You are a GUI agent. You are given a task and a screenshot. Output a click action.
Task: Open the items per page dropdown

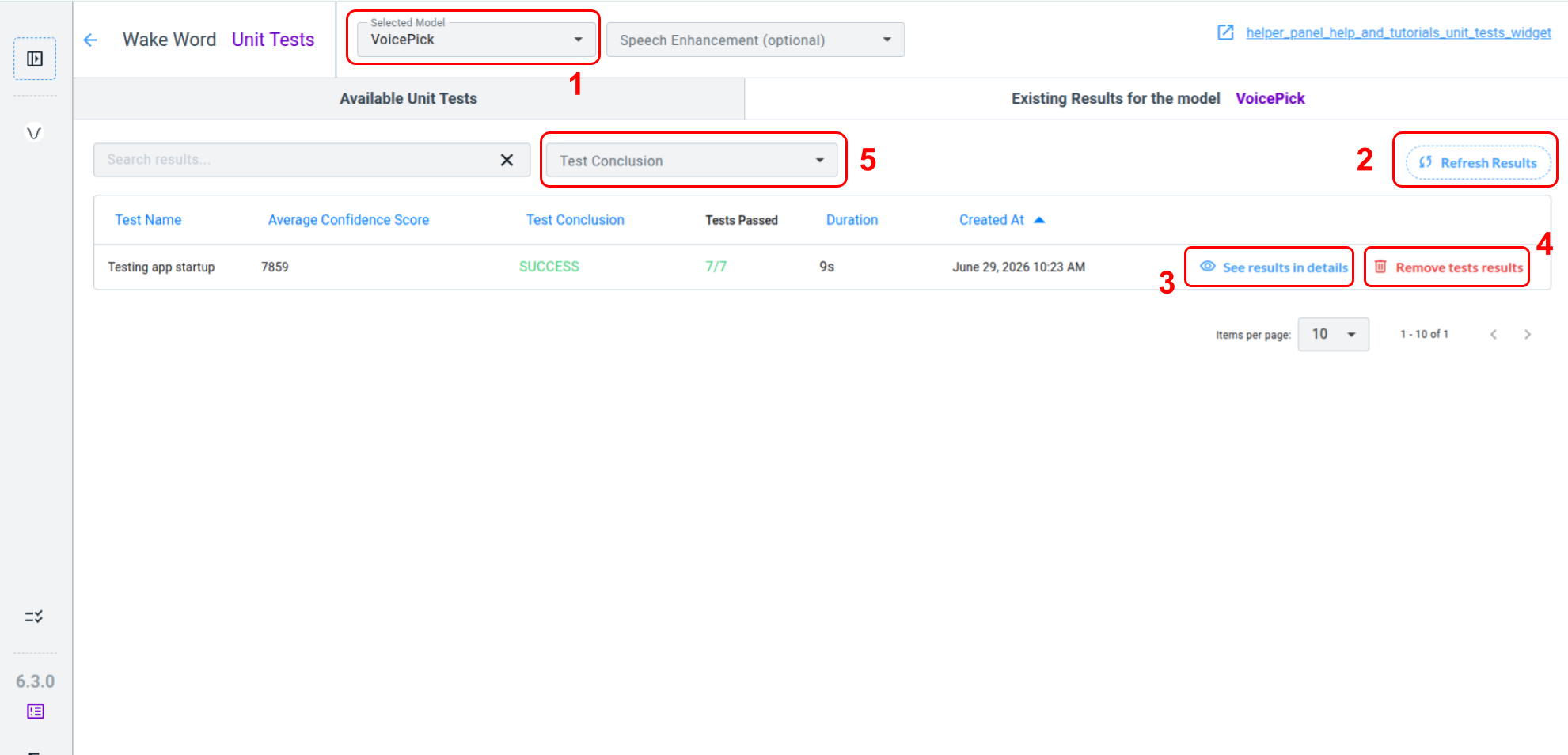(1334, 334)
